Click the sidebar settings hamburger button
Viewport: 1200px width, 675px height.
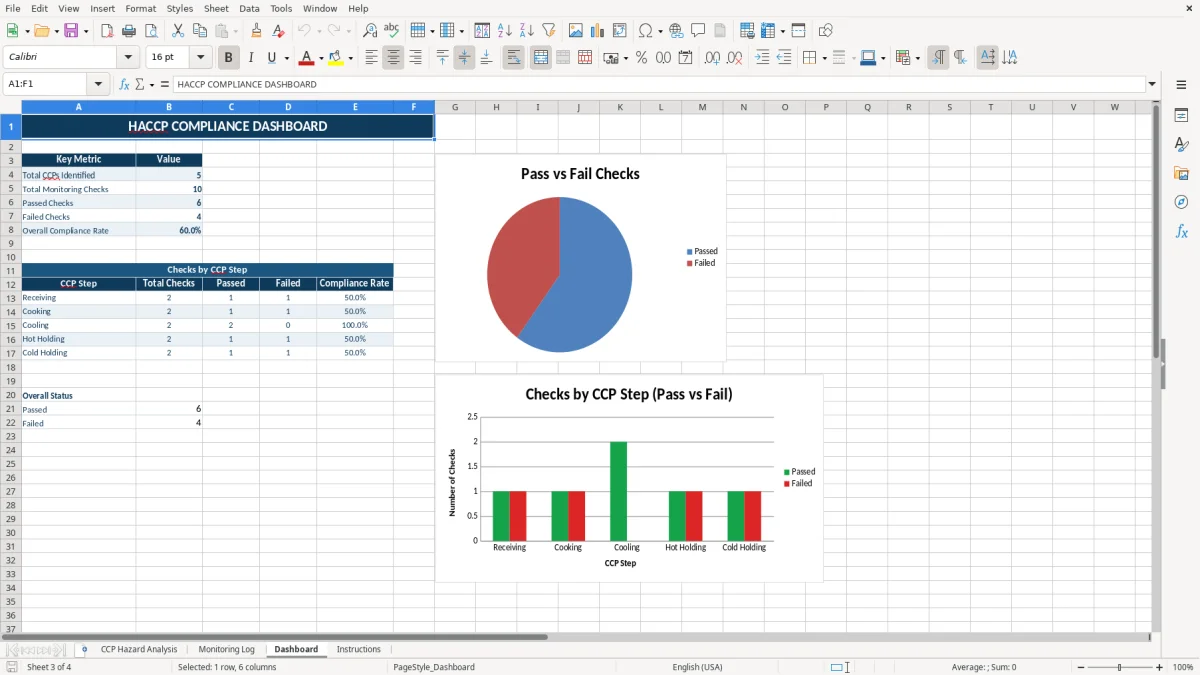1181,85
